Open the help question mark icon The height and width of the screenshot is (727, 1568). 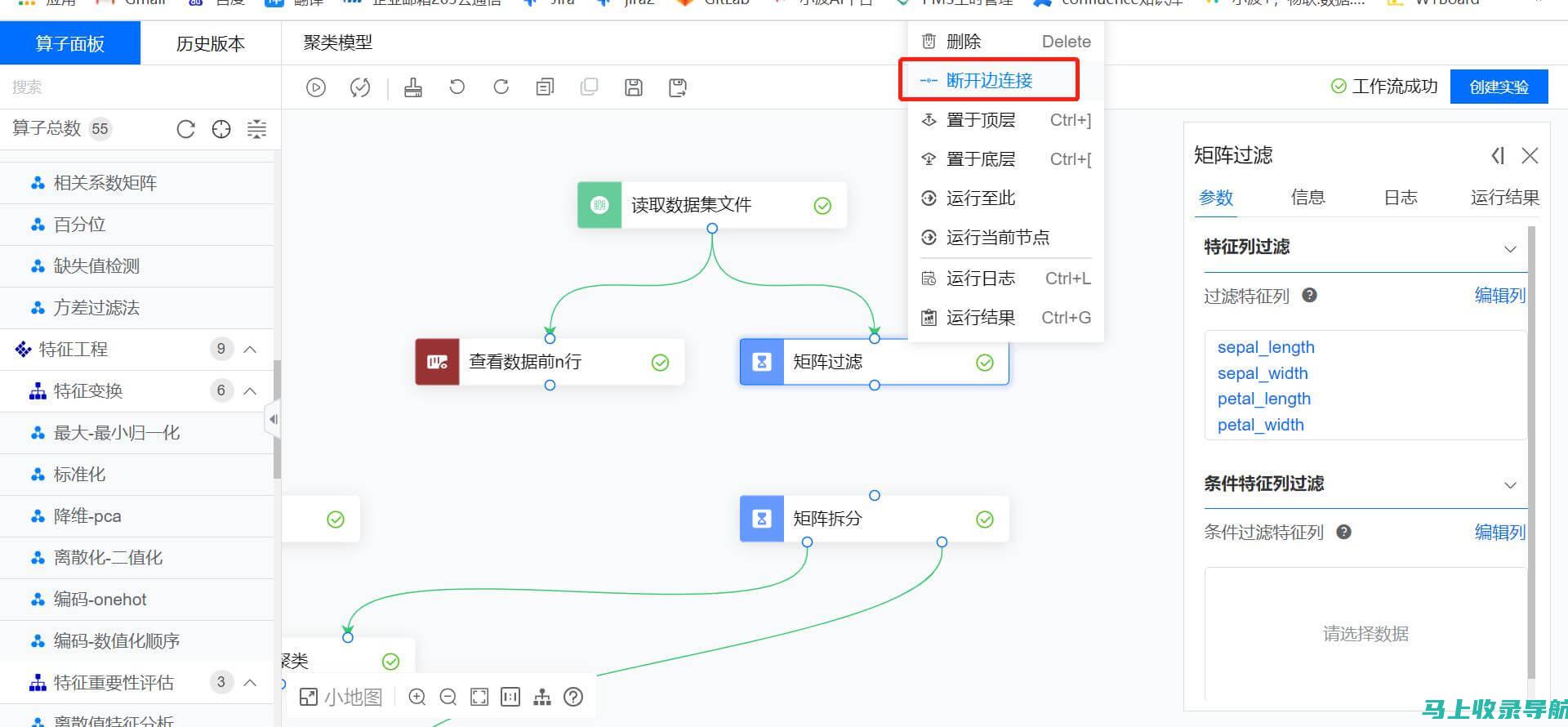click(x=574, y=697)
